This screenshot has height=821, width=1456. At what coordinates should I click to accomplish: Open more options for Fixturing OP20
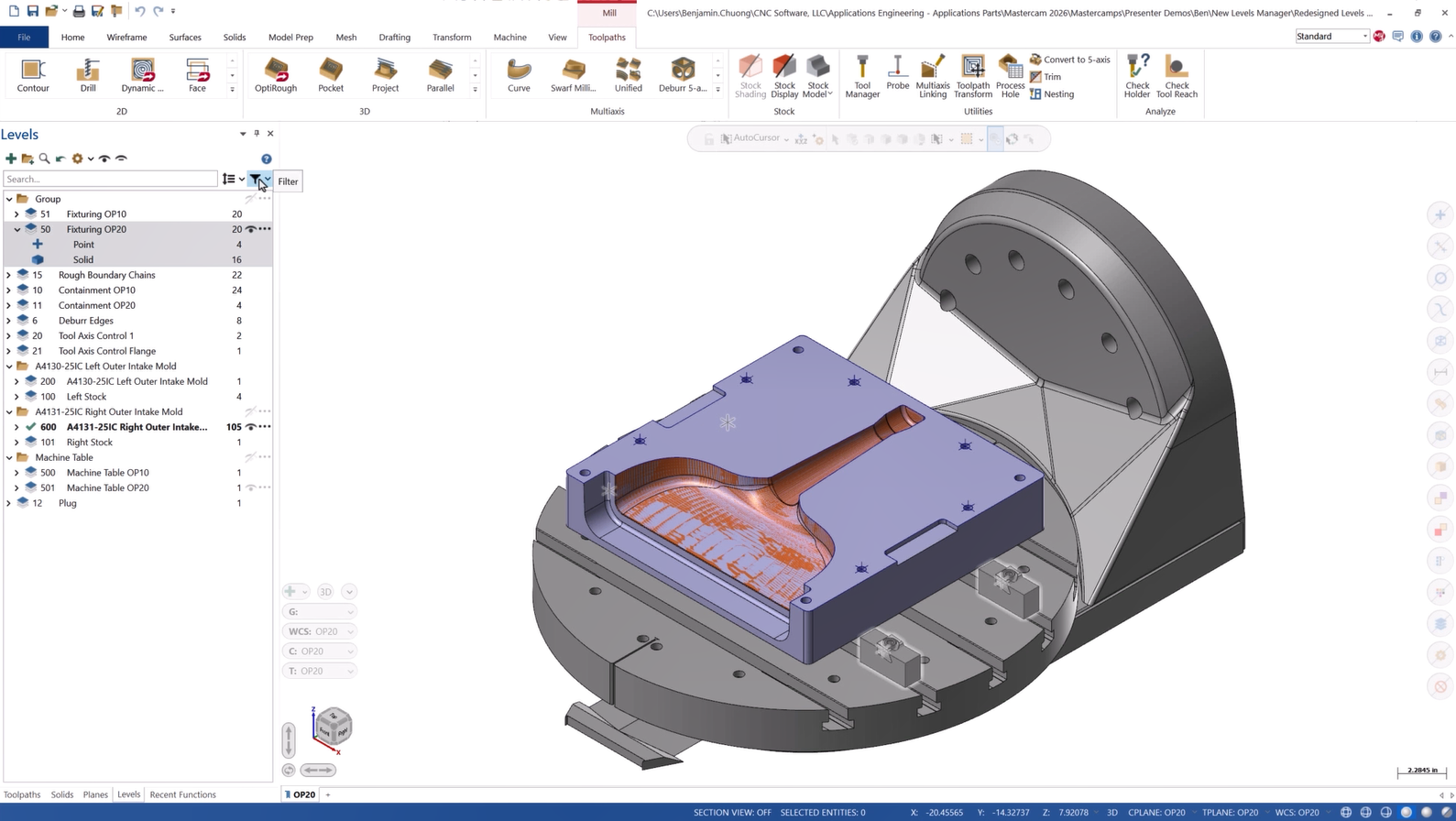[265, 229]
